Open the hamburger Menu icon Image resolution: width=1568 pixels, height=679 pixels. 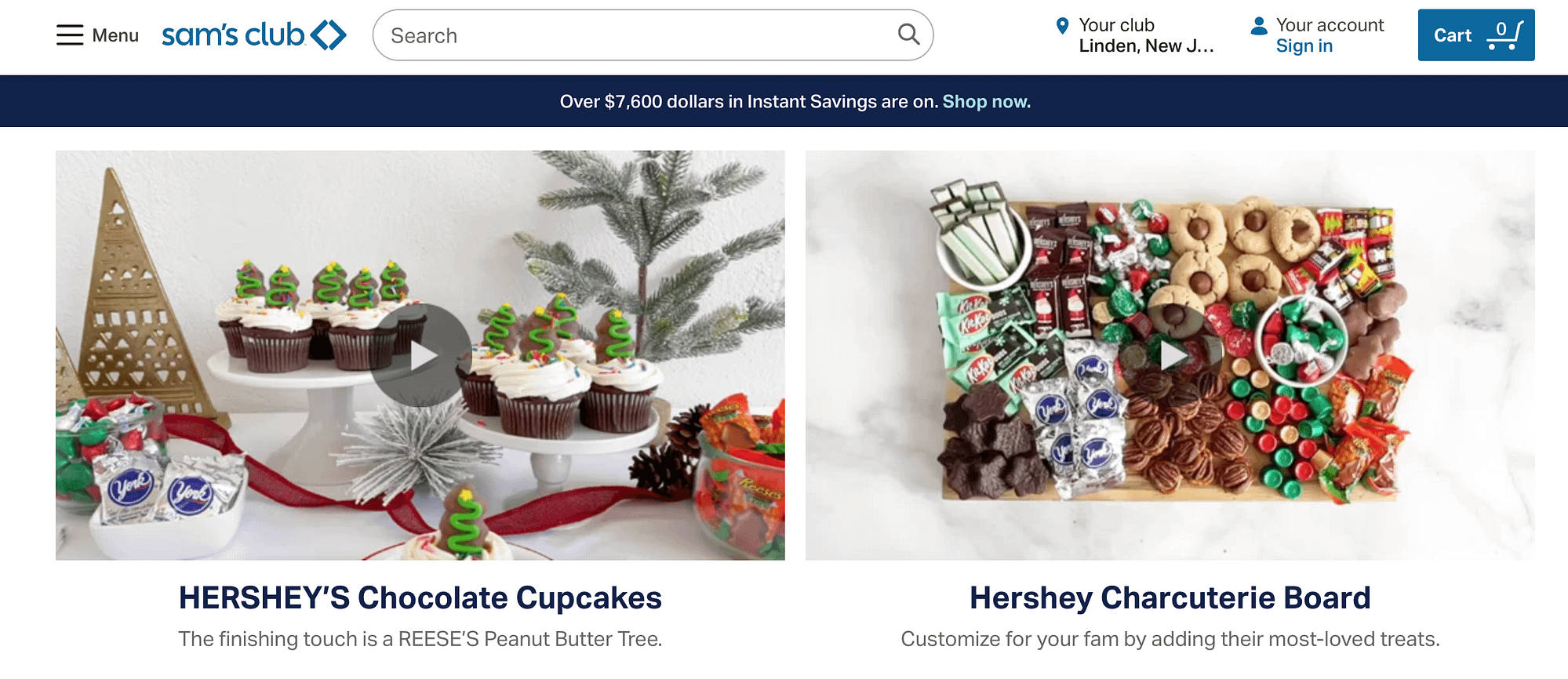(70, 35)
